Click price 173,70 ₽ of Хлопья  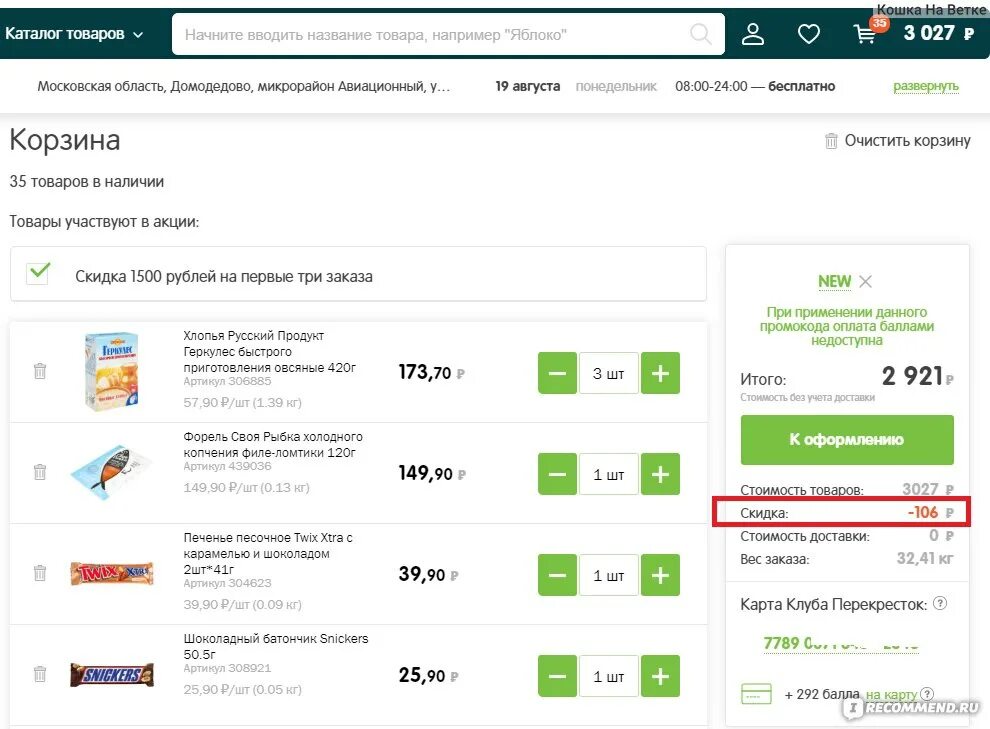(431, 373)
